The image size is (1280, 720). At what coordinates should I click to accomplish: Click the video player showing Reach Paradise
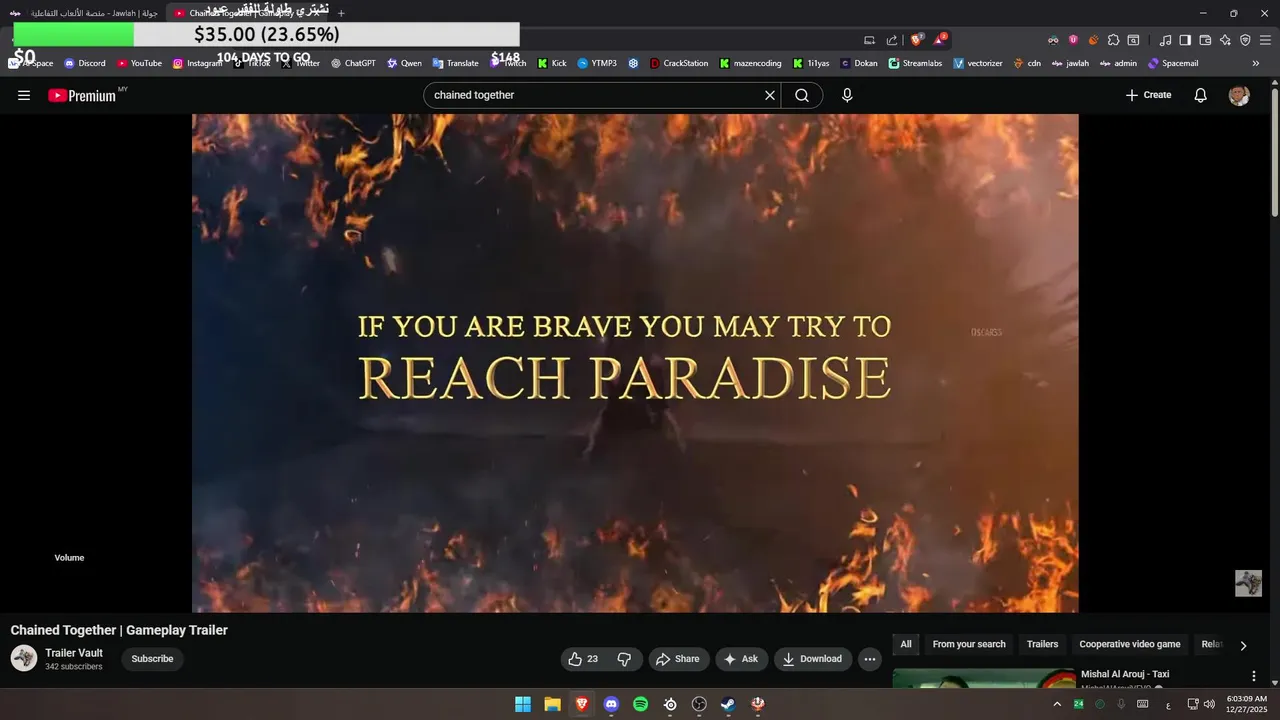(635, 363)
